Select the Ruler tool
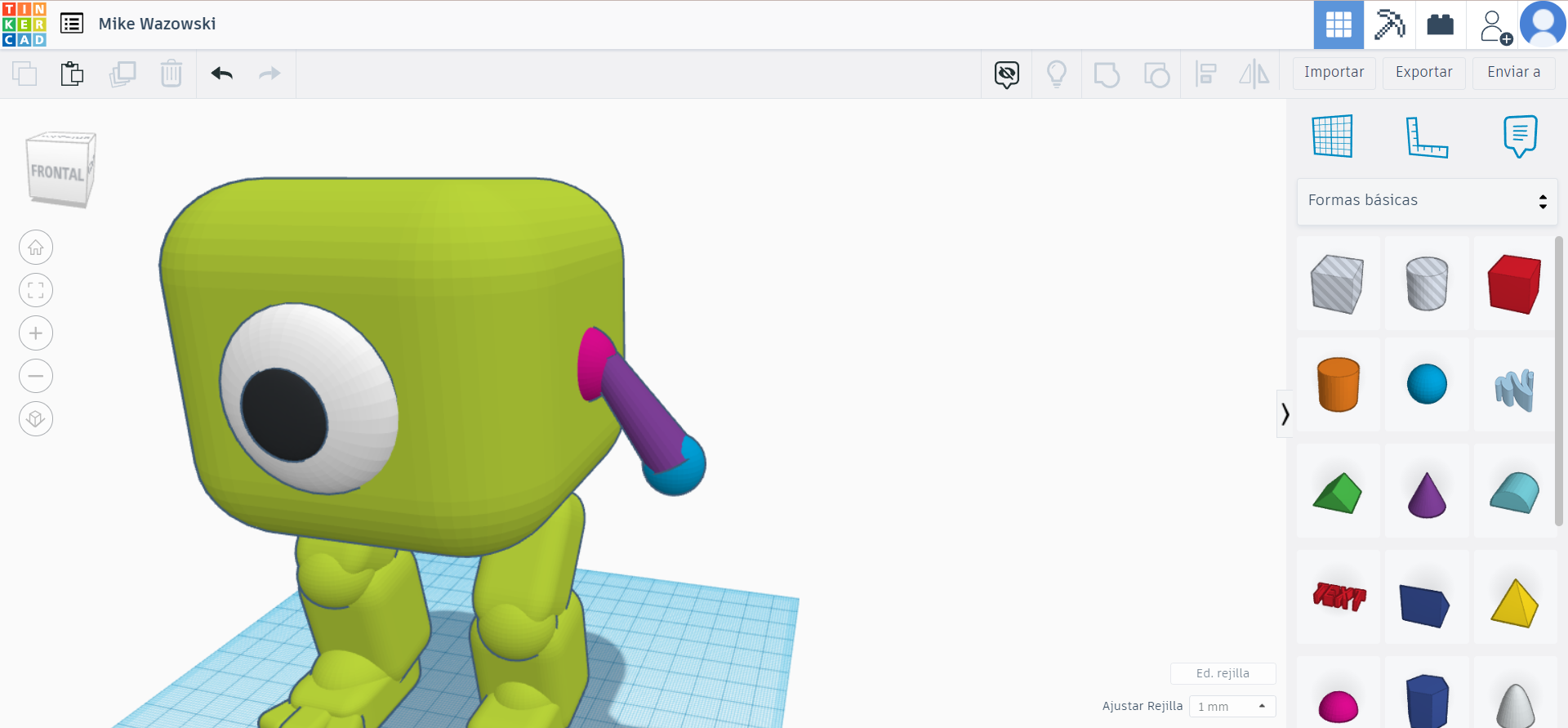The height and width of the screenshot is (728, 1568). [1427, 136]
